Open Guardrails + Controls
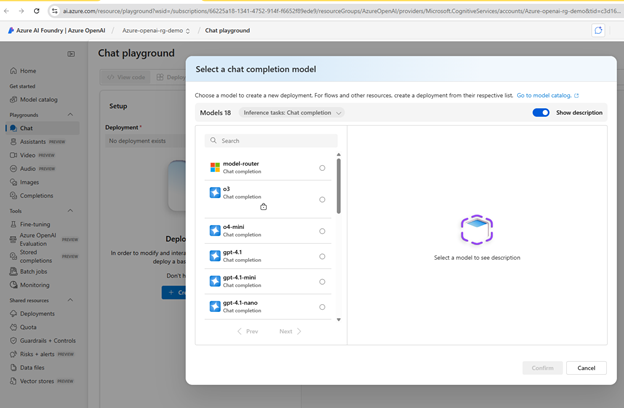 [47, 341]
